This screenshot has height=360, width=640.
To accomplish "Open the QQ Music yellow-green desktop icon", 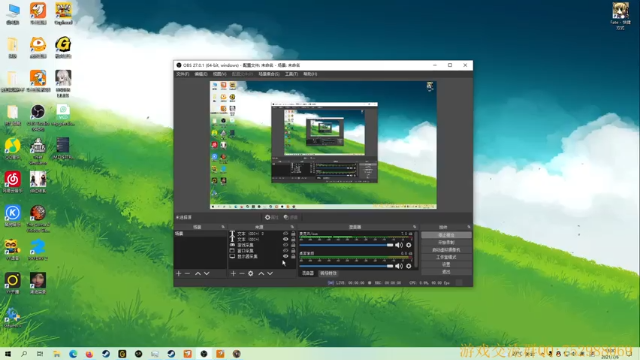I will pos(13,148).
